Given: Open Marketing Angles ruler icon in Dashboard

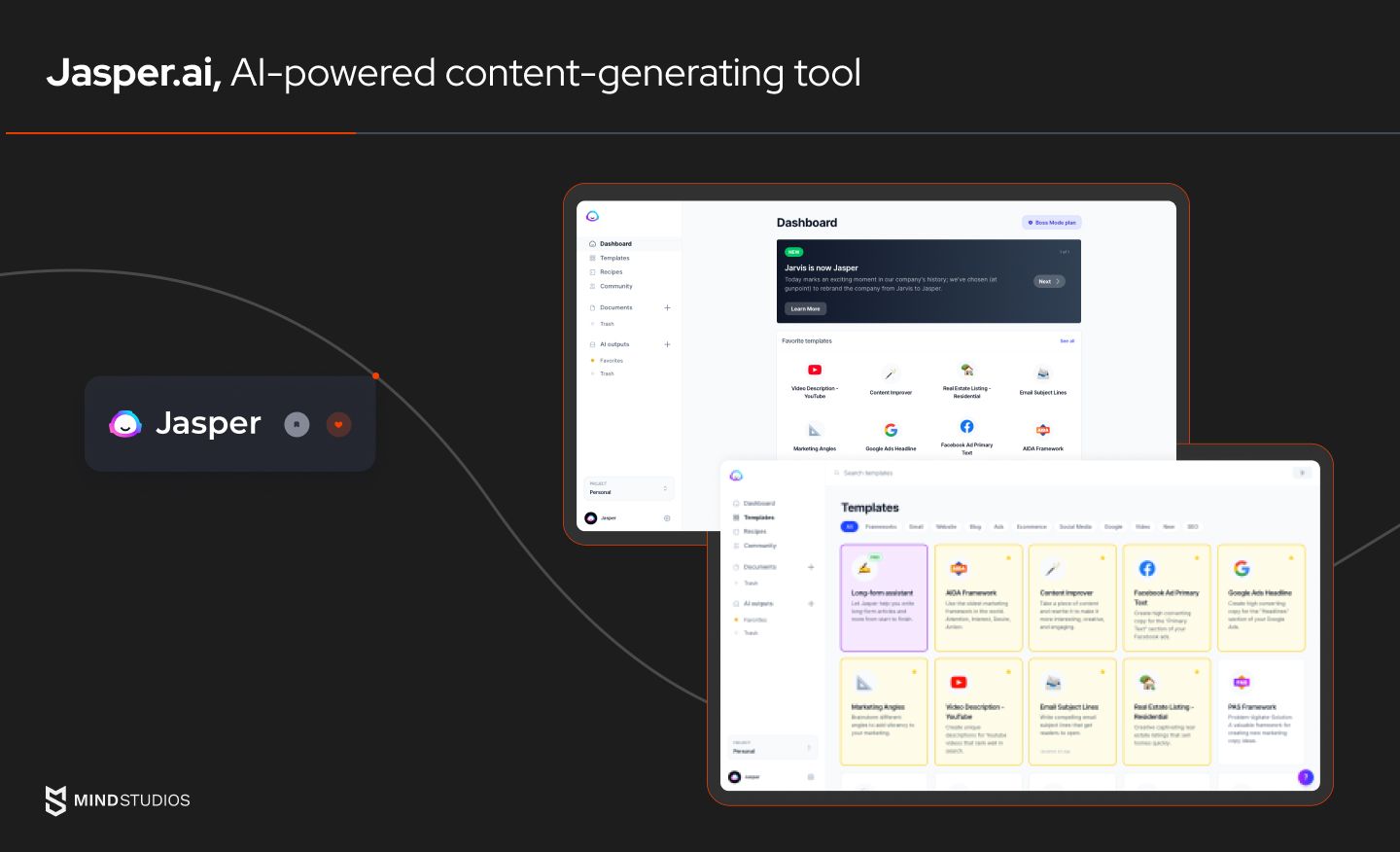Looking at the screenshot, I should pyautogui.click(x=815, y=430).
